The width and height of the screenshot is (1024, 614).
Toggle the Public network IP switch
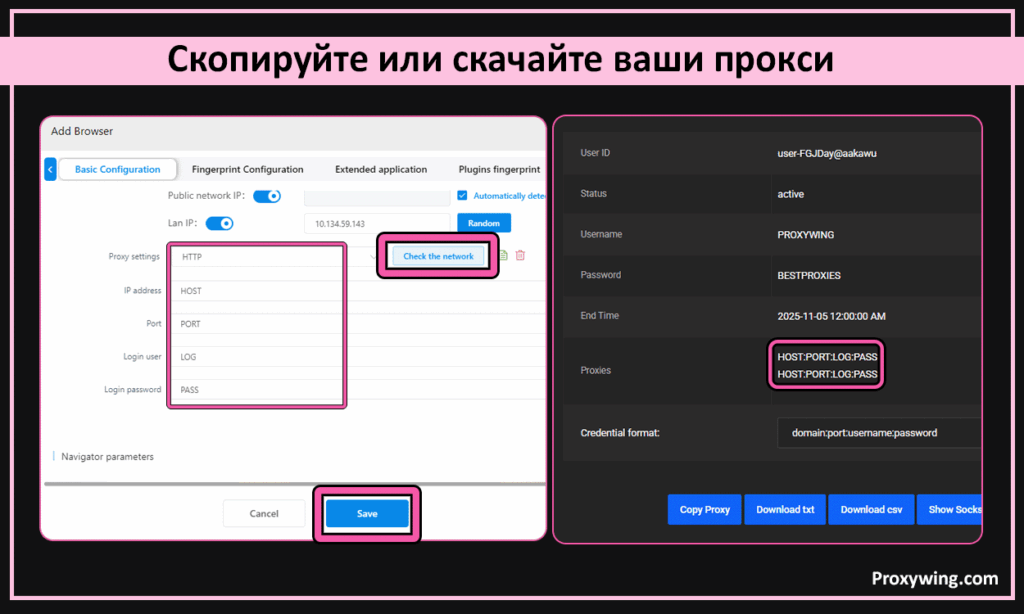tap(266, 196)
